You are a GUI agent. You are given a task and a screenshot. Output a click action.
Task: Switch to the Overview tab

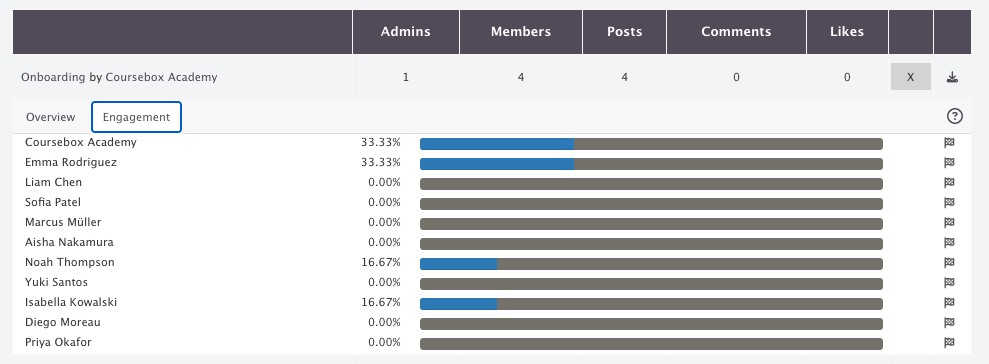coord(50,117)
